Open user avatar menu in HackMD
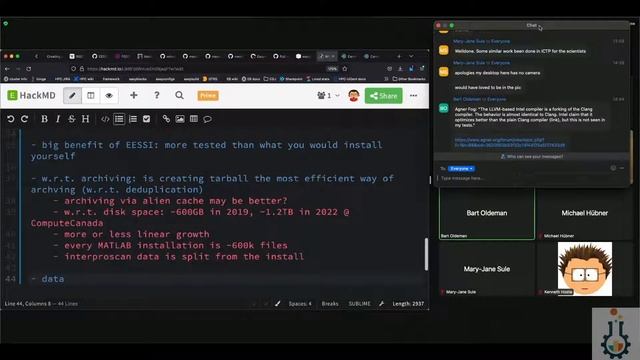The height and width of the screenshot is (360, 640). pos(353,96)
